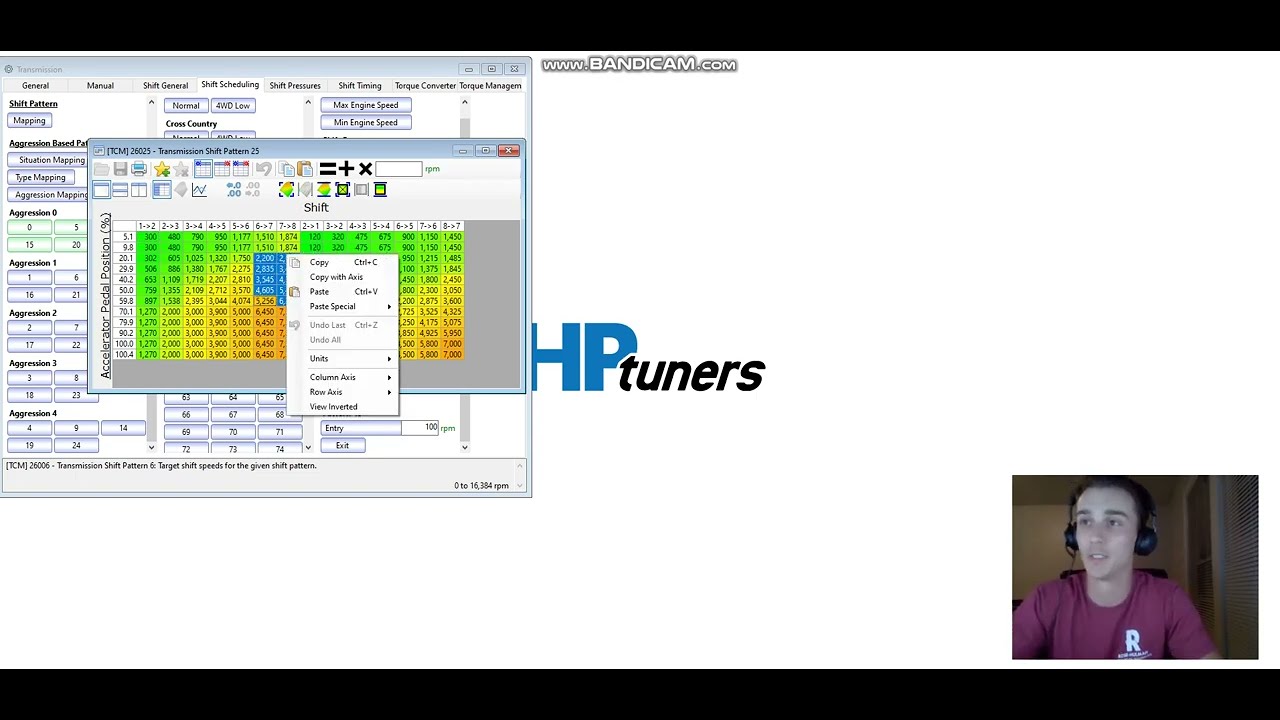Switch to the Shift Timing tab

pyautogui.click(x=360, y=86)
